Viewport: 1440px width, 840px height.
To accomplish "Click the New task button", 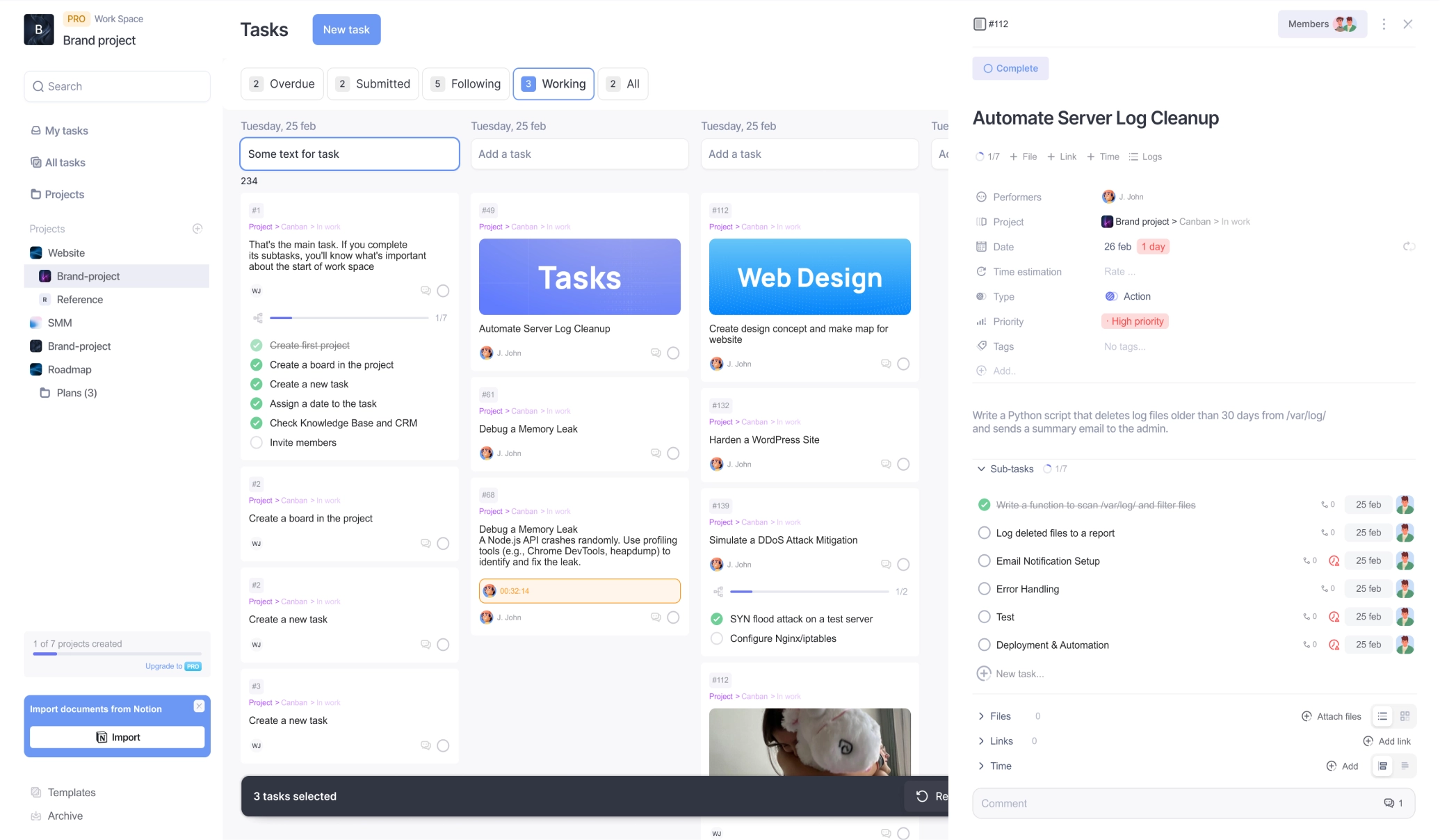I will 346,30.
